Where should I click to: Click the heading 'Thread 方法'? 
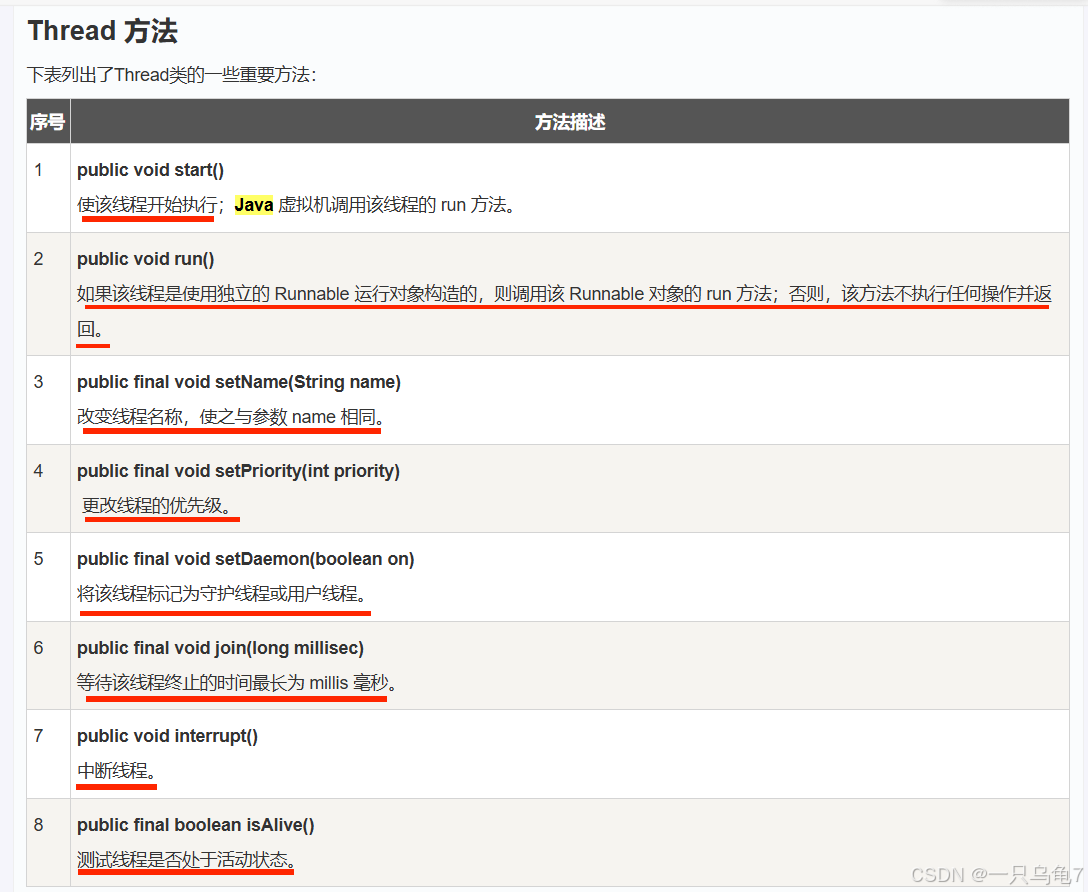[x=103, y=31]
